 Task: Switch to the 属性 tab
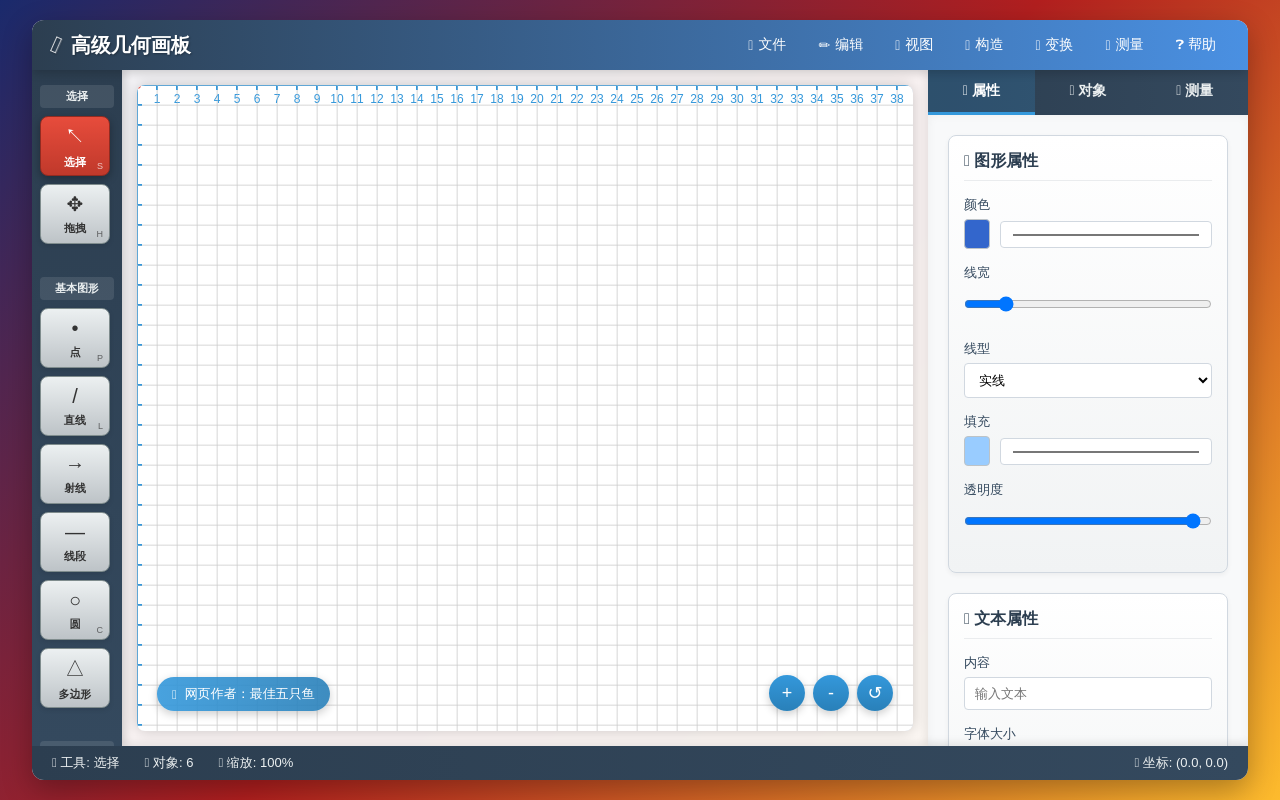point(981,91)
